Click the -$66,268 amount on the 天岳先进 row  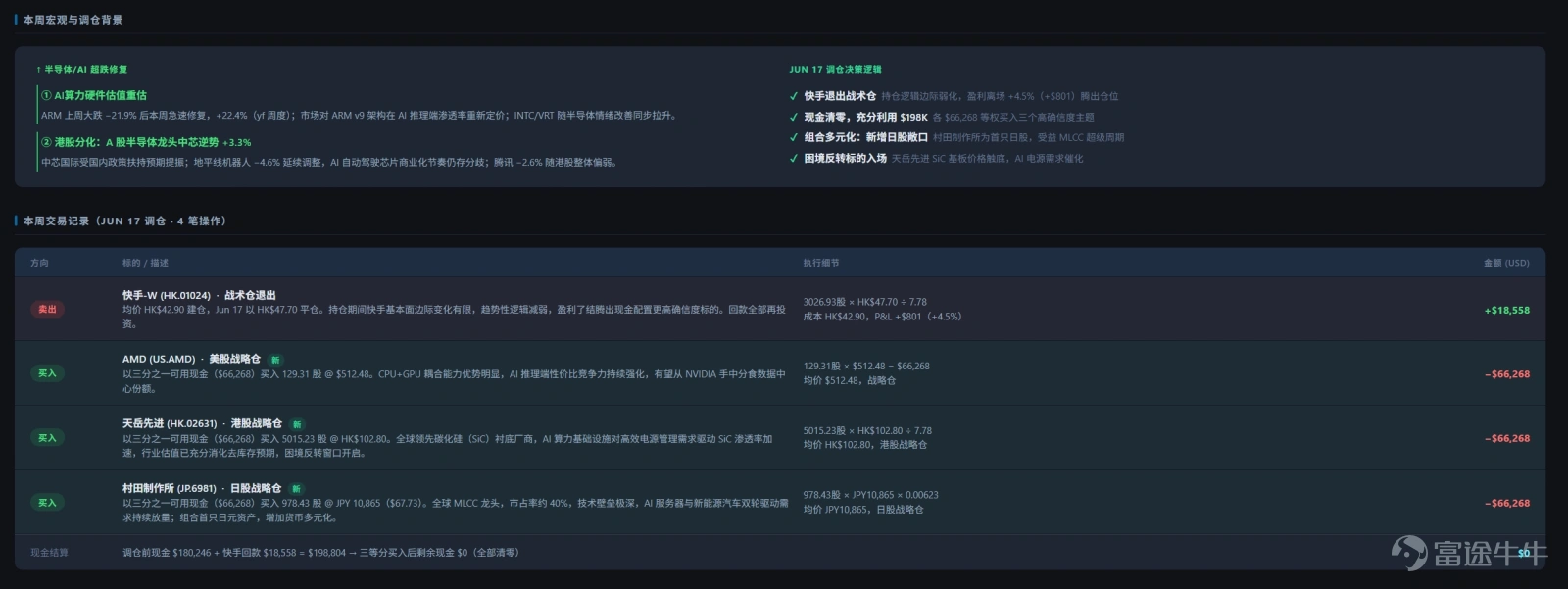1507,439
